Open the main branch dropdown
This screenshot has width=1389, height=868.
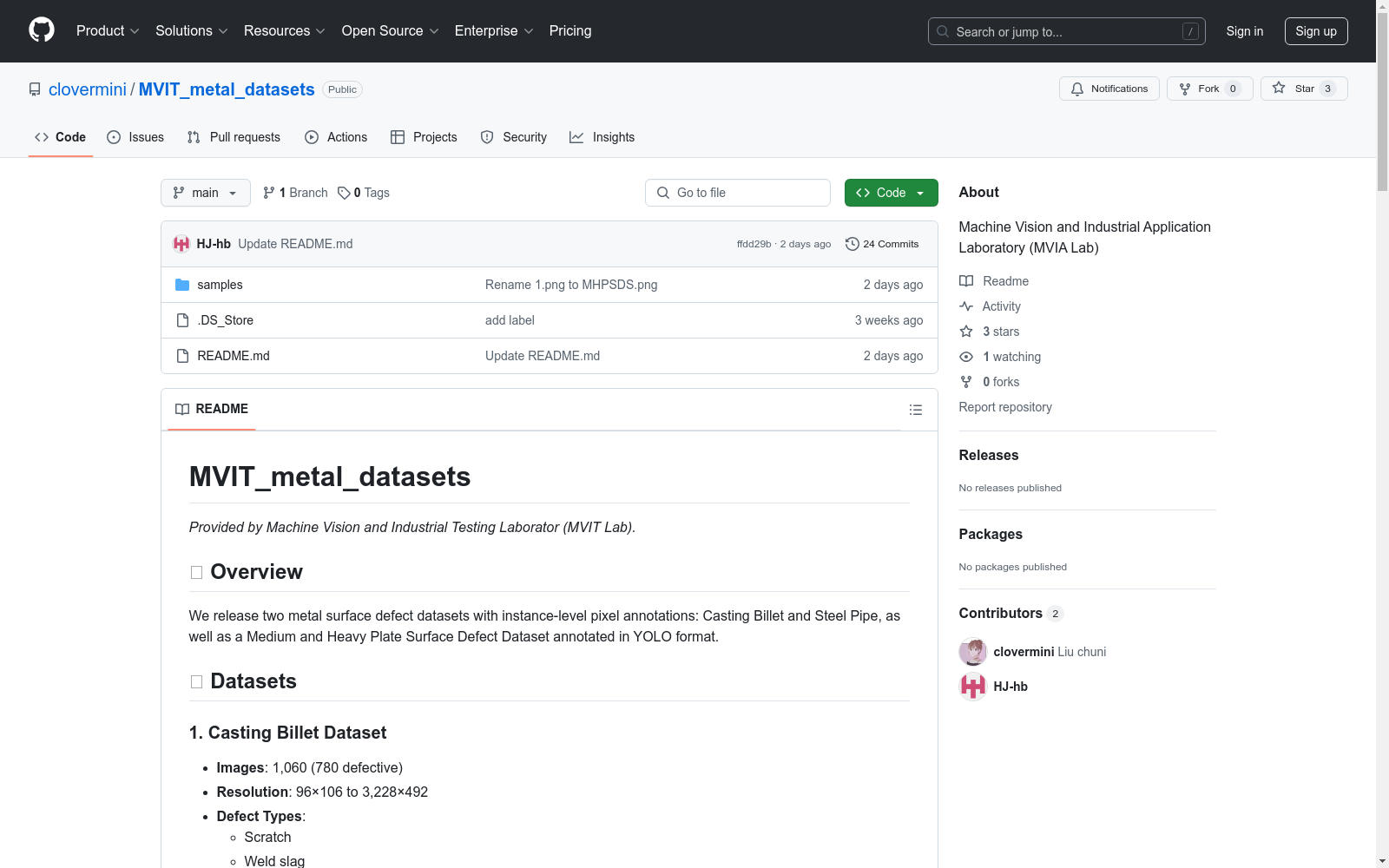point(206,193)
